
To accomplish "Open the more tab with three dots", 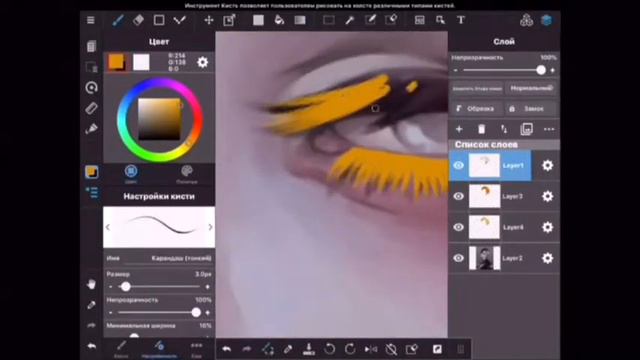I will click(x=196, y=349).
